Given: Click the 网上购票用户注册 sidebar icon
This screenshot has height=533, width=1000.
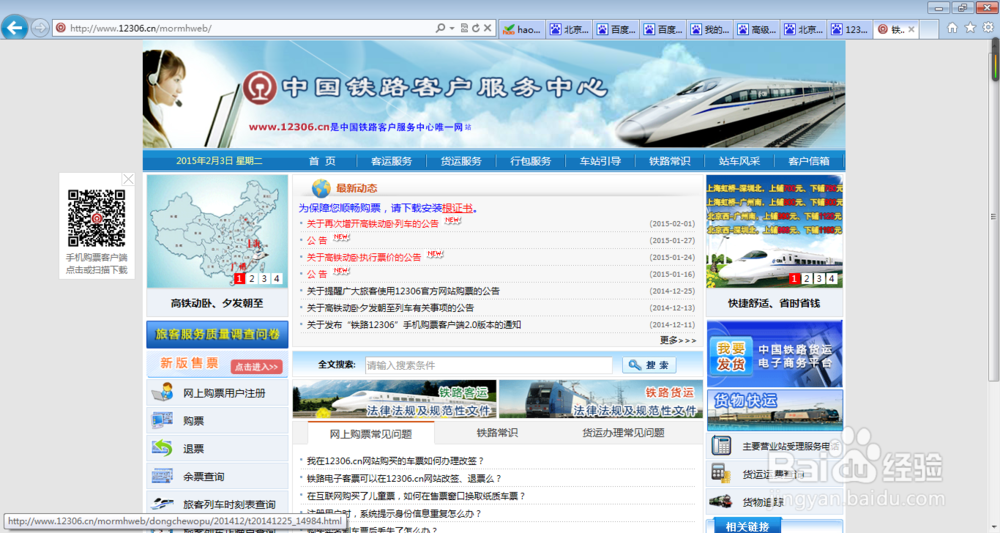Looking at the screenshot, I should coord(163,392).
